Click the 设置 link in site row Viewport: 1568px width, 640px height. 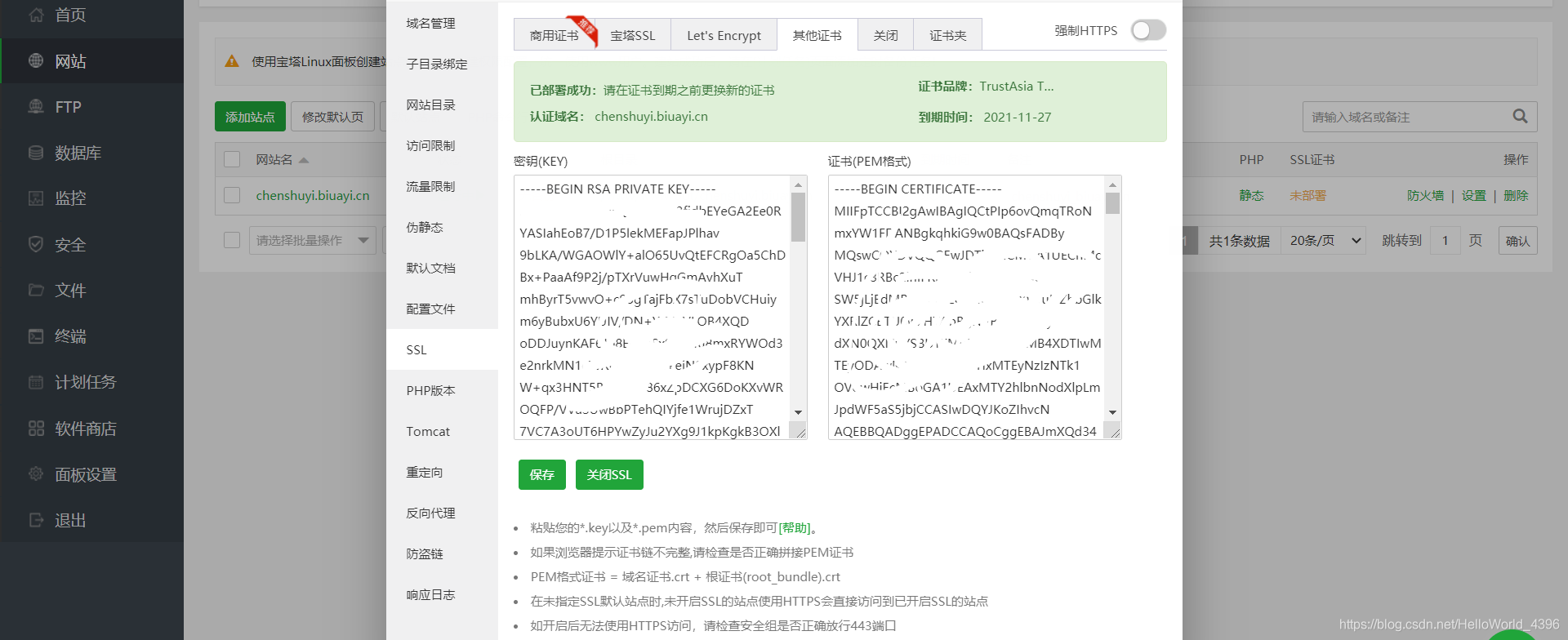1473,195
